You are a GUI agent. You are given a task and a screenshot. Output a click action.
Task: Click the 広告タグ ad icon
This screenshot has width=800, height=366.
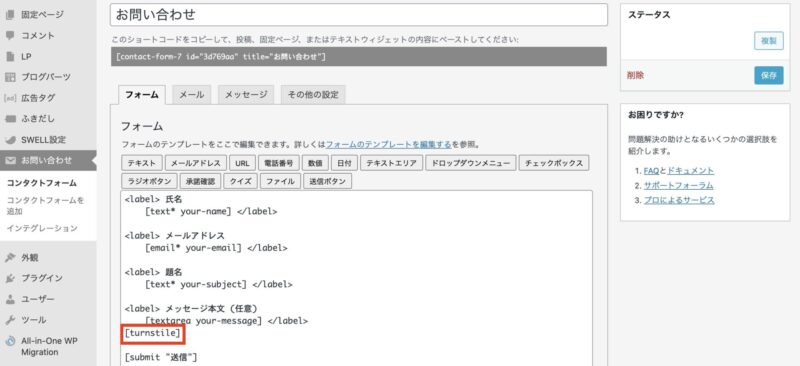[10, 98]
